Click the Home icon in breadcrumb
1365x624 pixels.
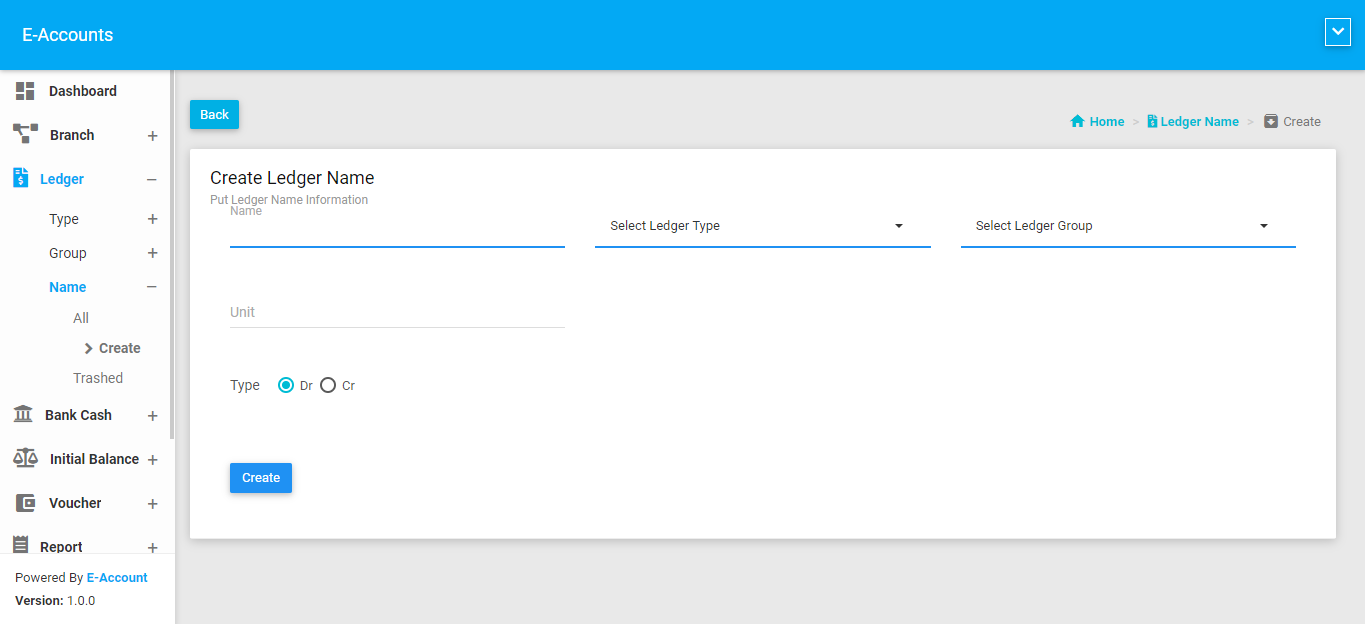tap(1077, 121)
